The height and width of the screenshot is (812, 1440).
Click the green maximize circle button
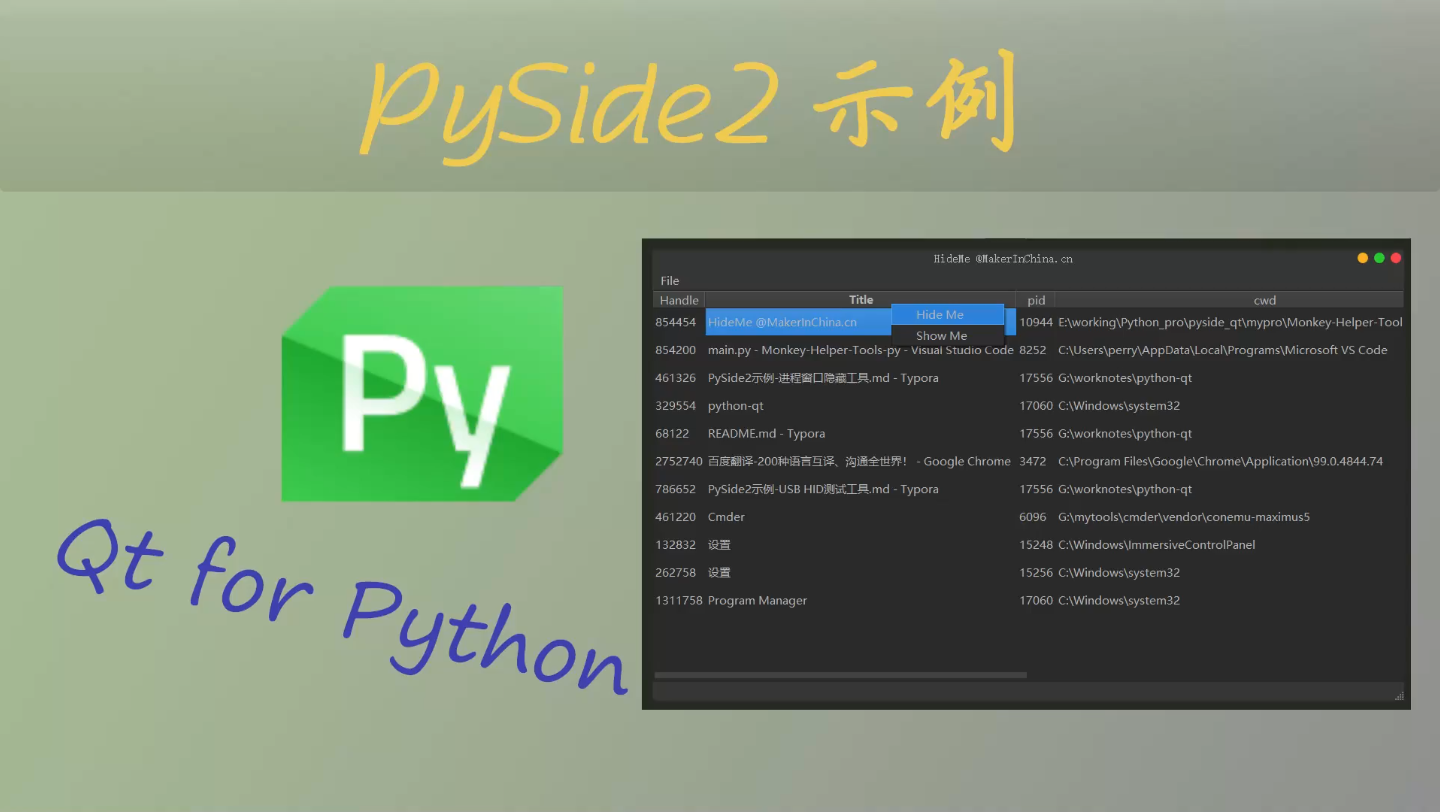[1379, 258]
